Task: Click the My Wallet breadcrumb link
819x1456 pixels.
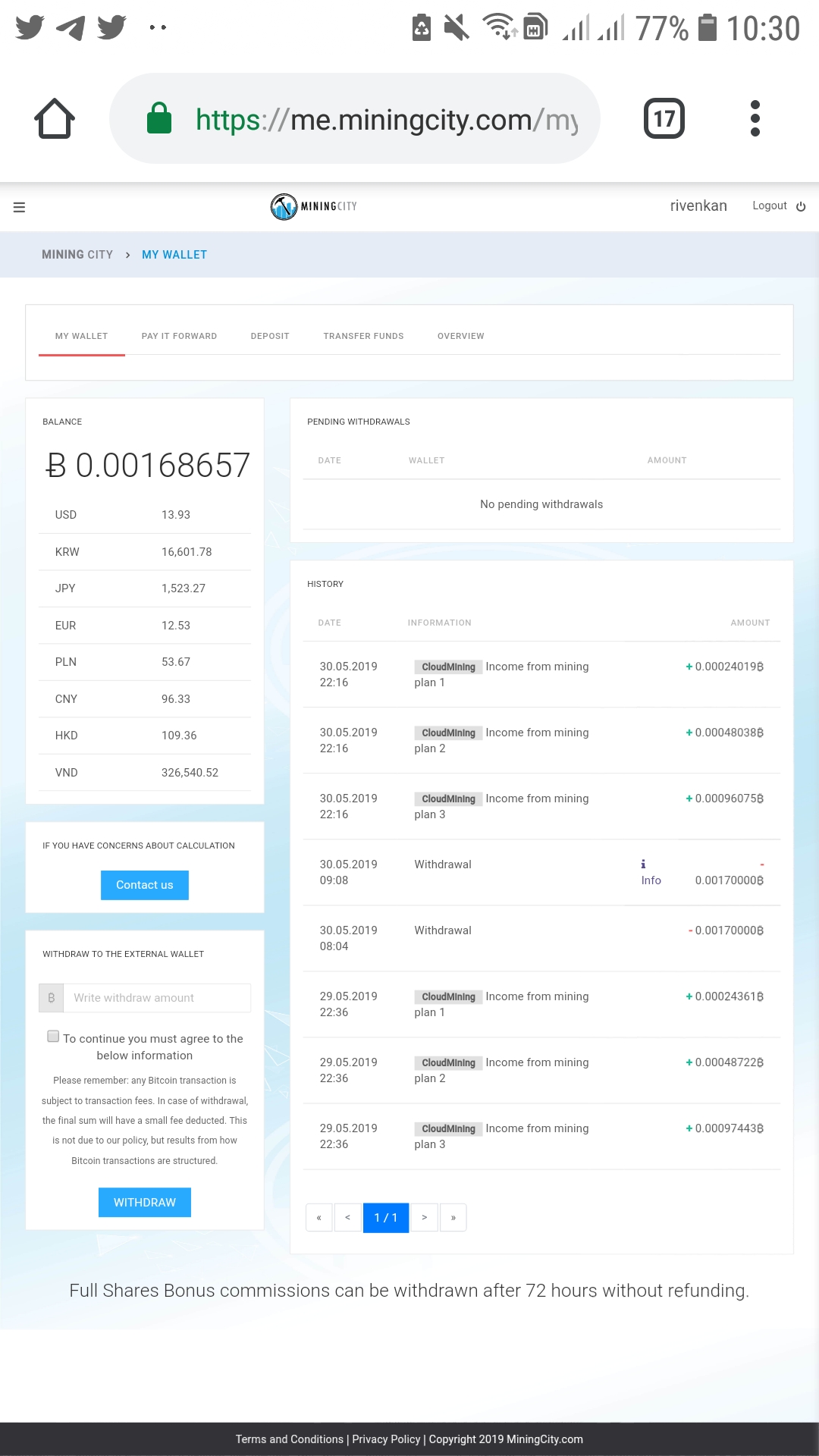Action: point(174,255)
